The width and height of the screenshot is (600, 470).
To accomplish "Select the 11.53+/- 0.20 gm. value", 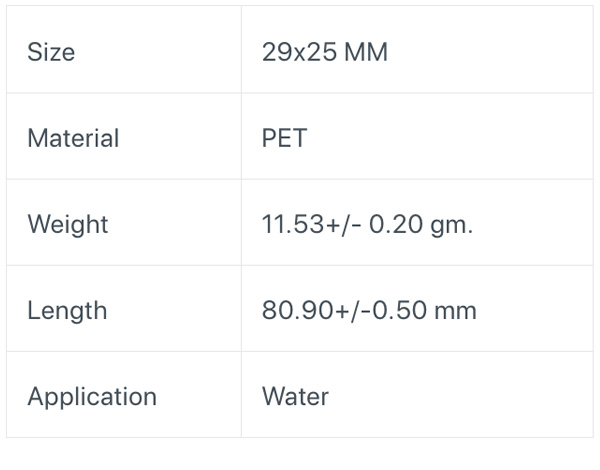I will click(x=367, y=224).
